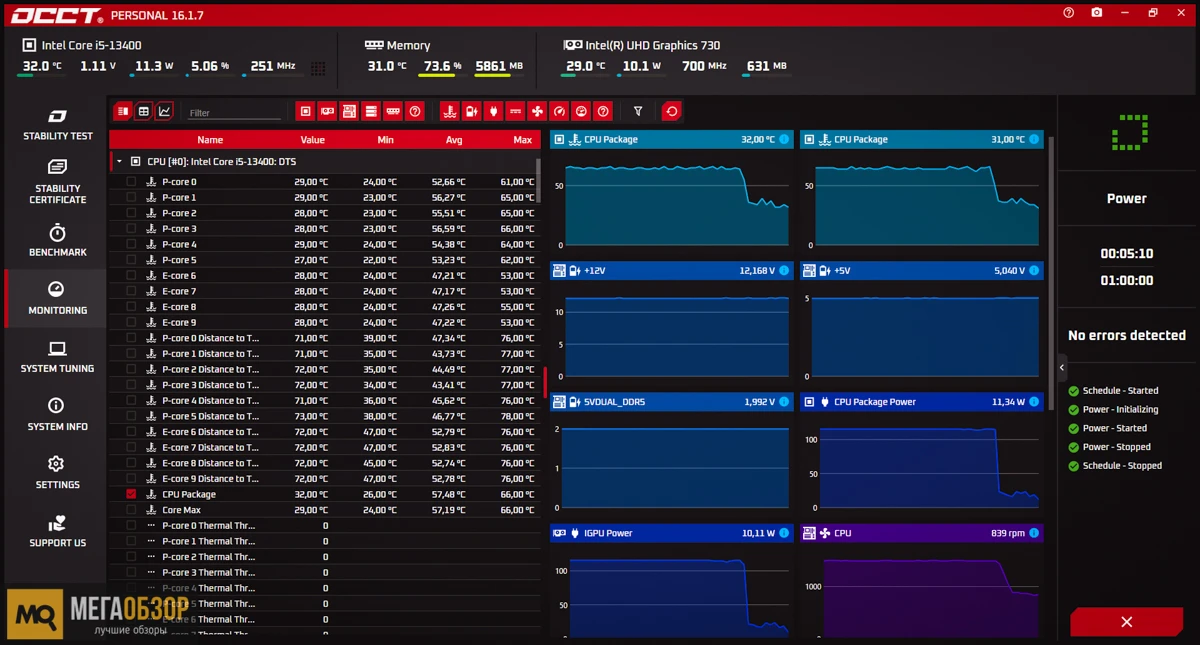Screen dimensions: 1200x645
Task: Click the reset min/max values icon
Action: coord(672,111)
